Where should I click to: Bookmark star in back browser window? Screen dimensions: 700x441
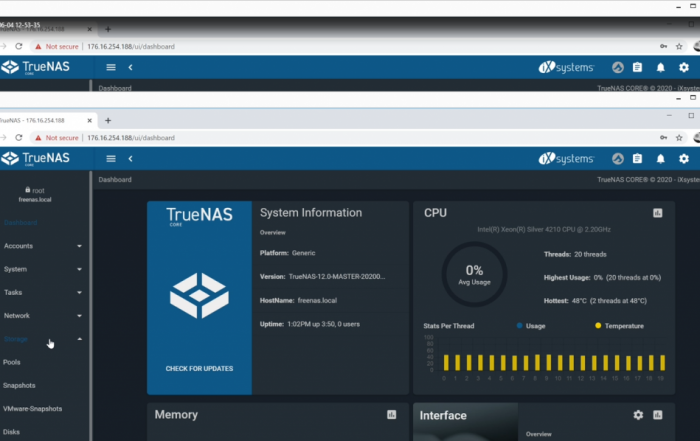click(679, 46)
